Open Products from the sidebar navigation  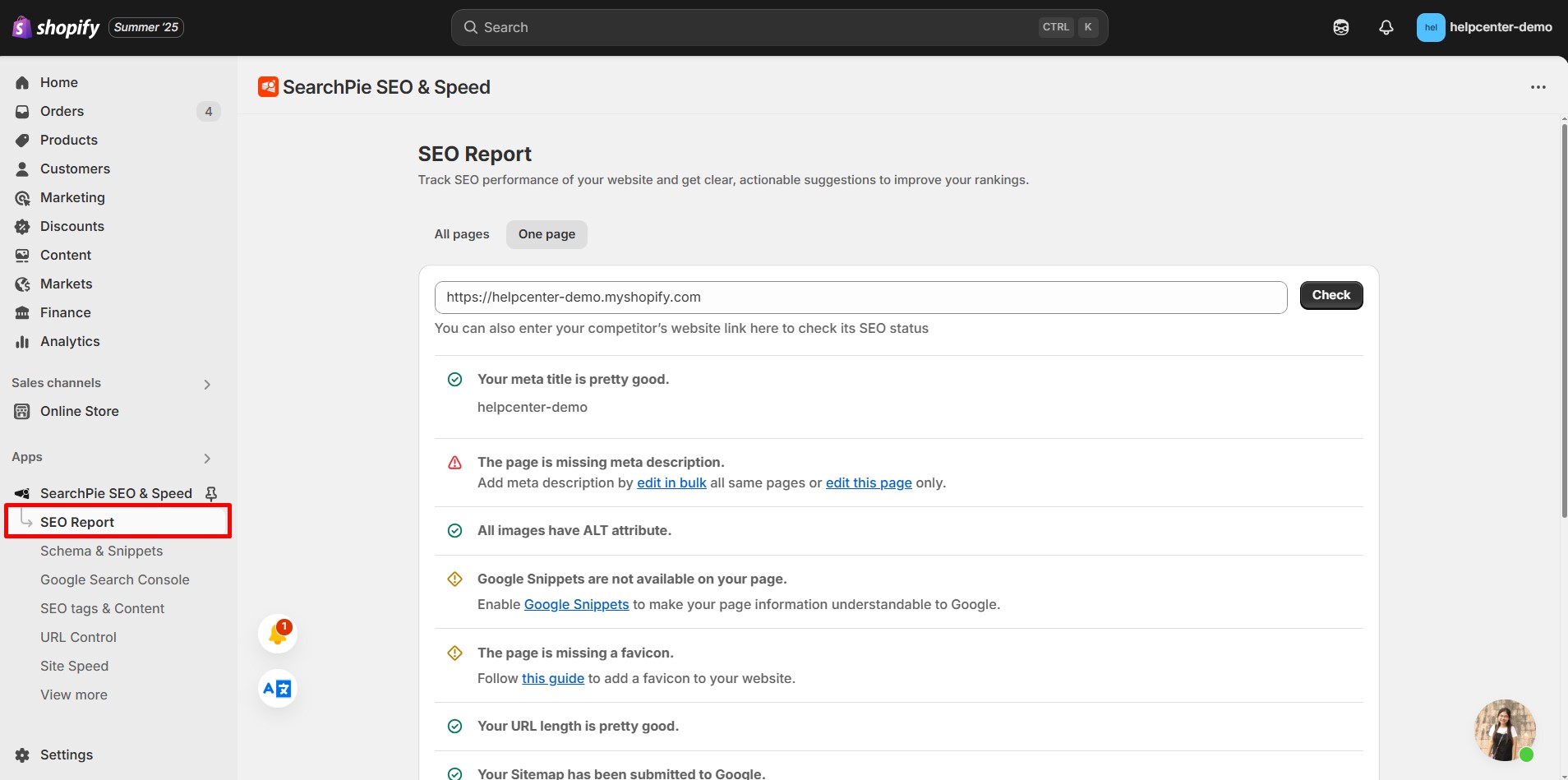(69, 140)
